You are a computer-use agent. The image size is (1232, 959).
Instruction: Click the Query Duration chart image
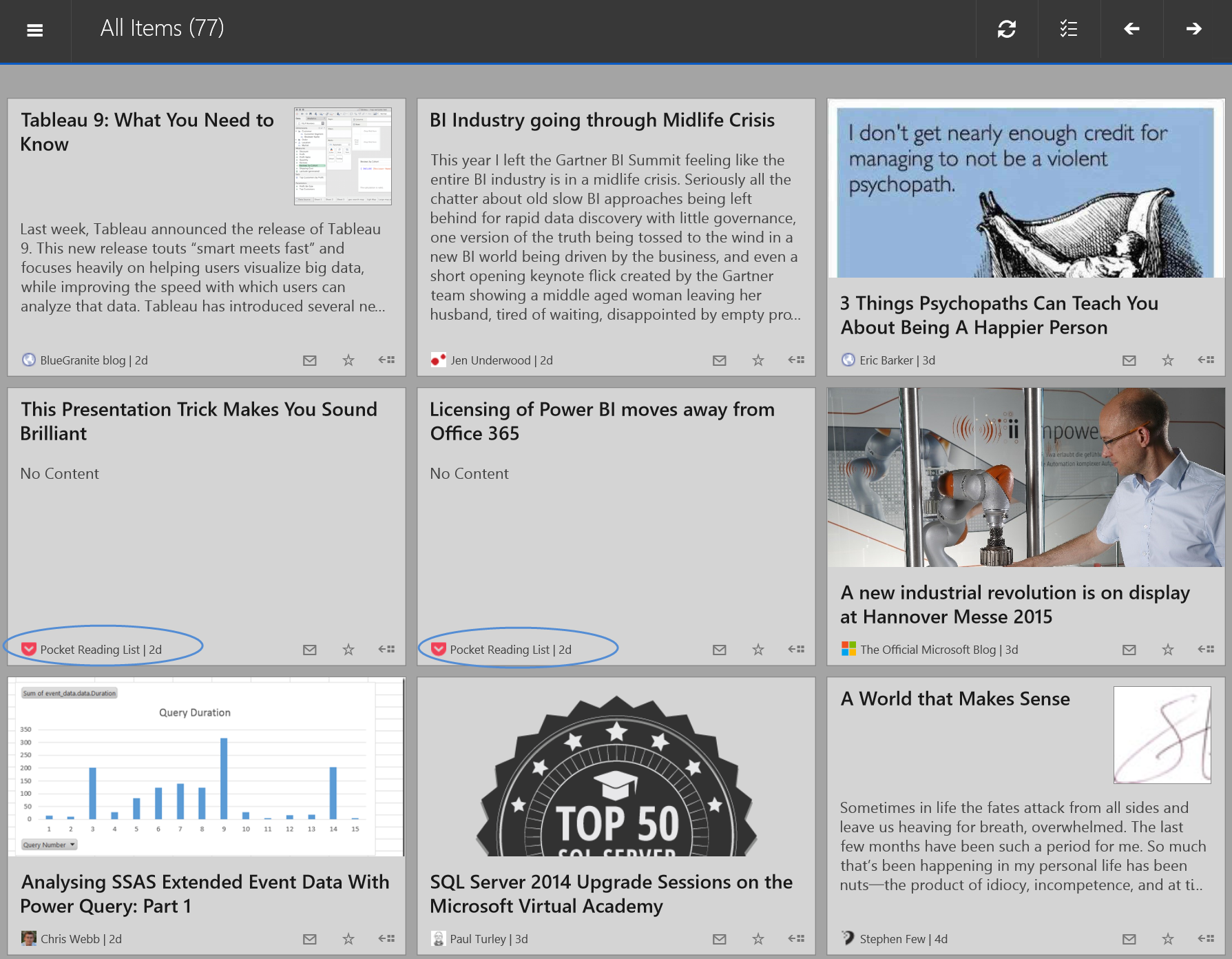(x=206, y=767)
